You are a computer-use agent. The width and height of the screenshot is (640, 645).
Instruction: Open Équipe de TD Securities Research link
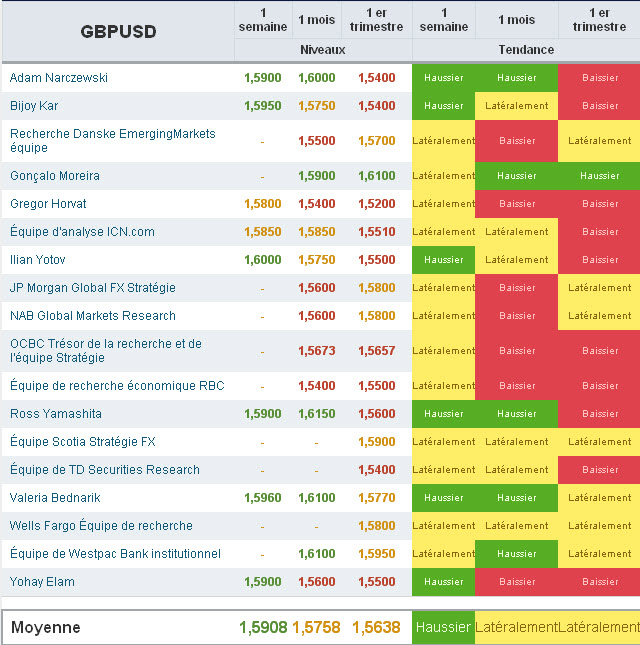(x=104, y=469)
